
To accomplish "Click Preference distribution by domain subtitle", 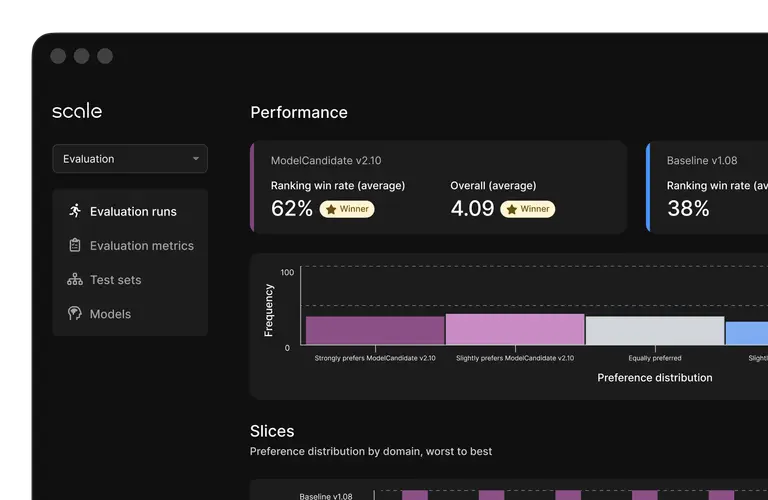I will point(371,452).
